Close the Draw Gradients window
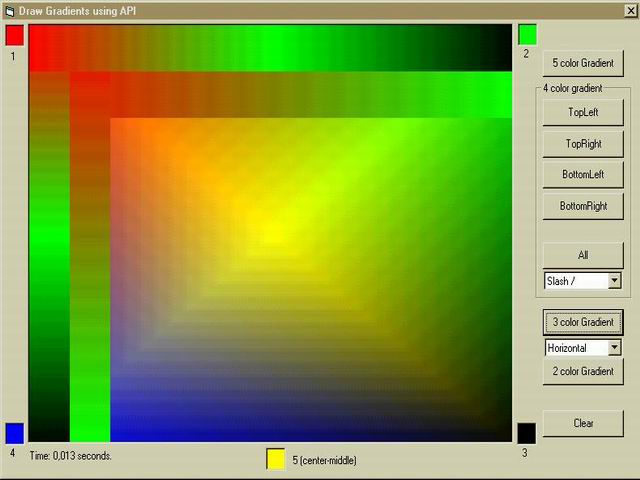Viewport: 640px width, 480px height. [629, 9]
